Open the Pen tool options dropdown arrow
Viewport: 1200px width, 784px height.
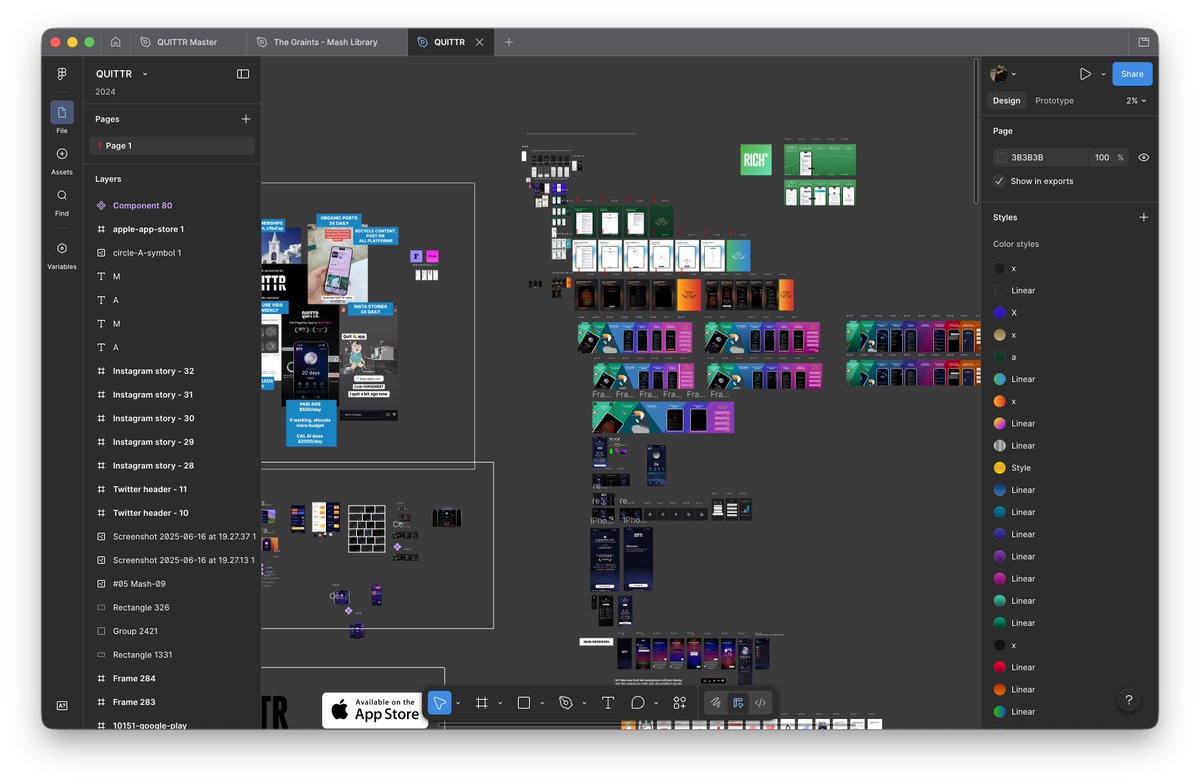(x=584, y=703)
